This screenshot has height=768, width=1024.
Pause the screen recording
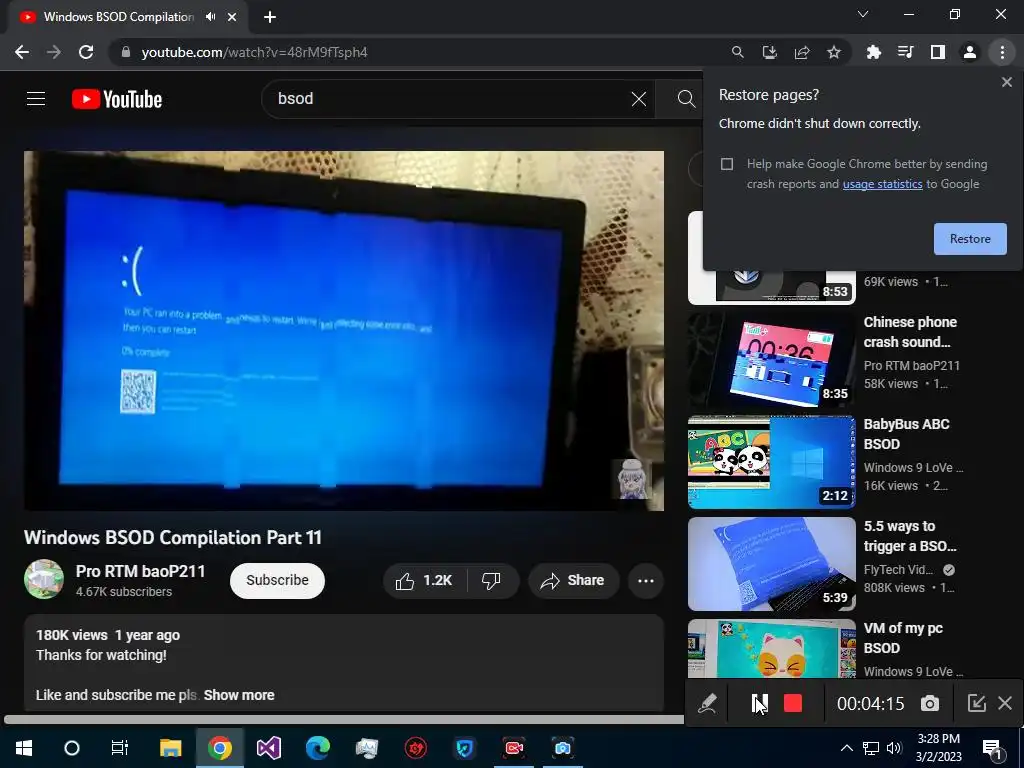[x=760, y=703]
